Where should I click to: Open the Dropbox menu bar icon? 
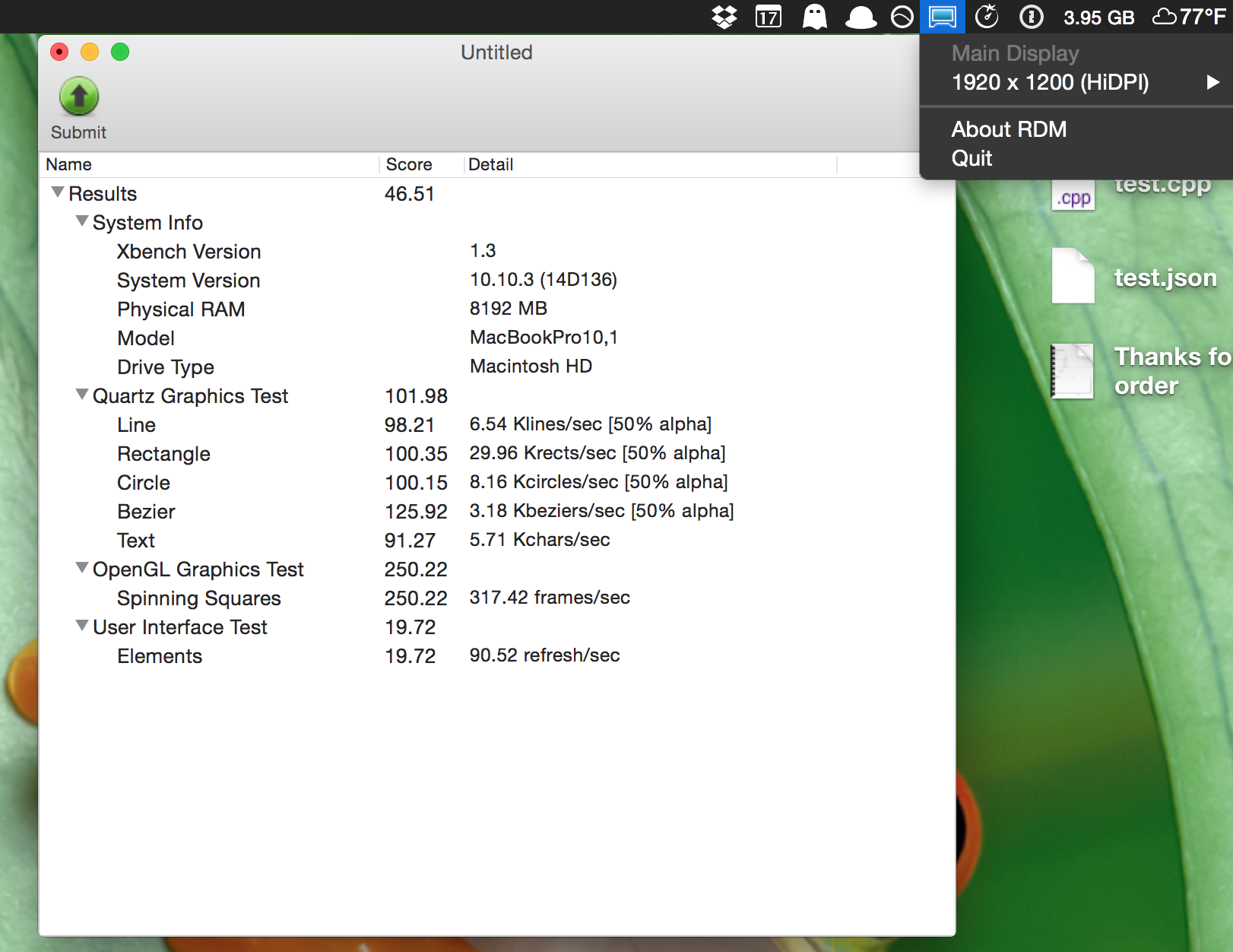tap(724, 17)
